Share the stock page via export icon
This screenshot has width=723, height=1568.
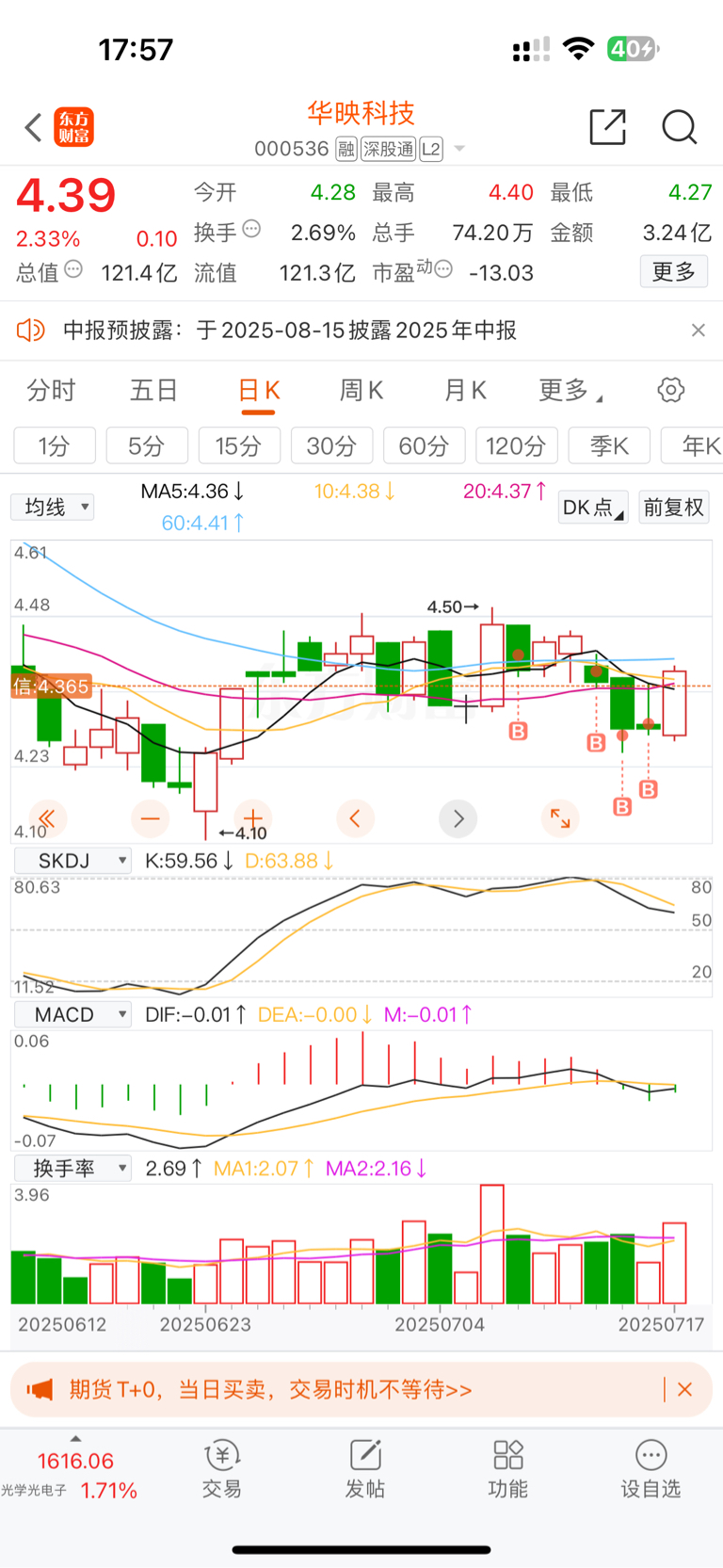[x=607, y=126]
